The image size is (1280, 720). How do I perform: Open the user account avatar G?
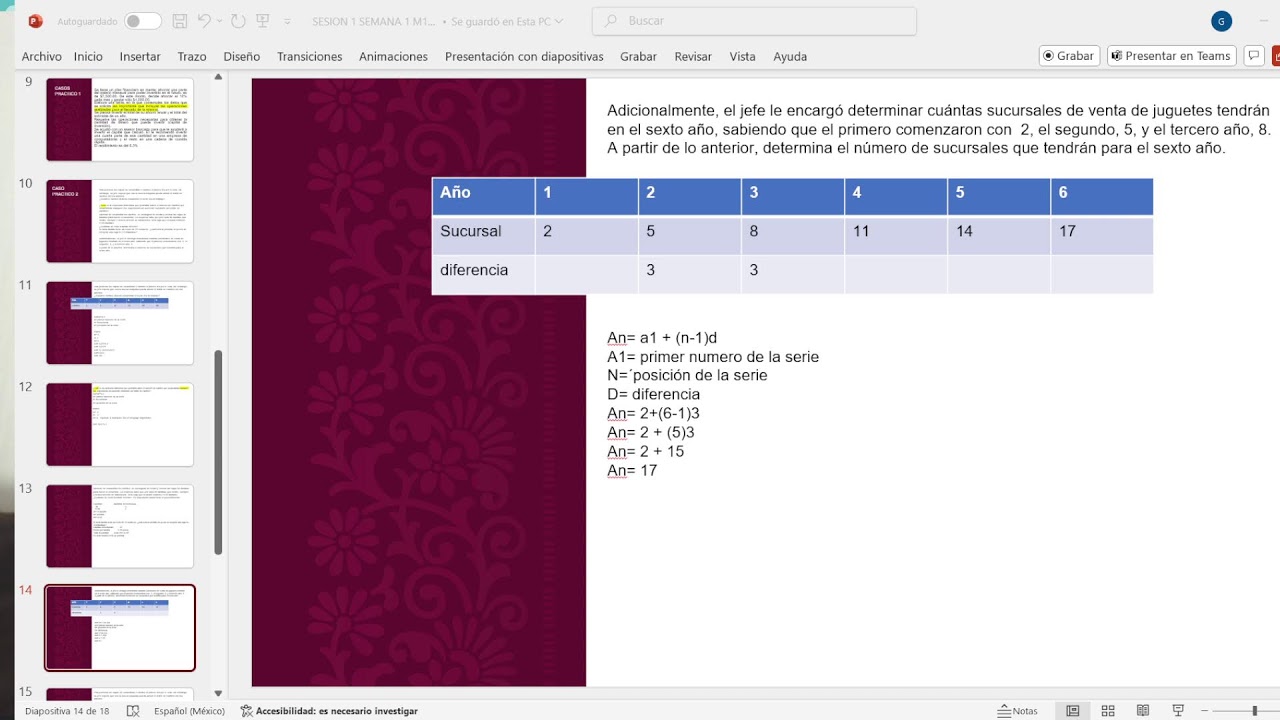click(1221, 21)
